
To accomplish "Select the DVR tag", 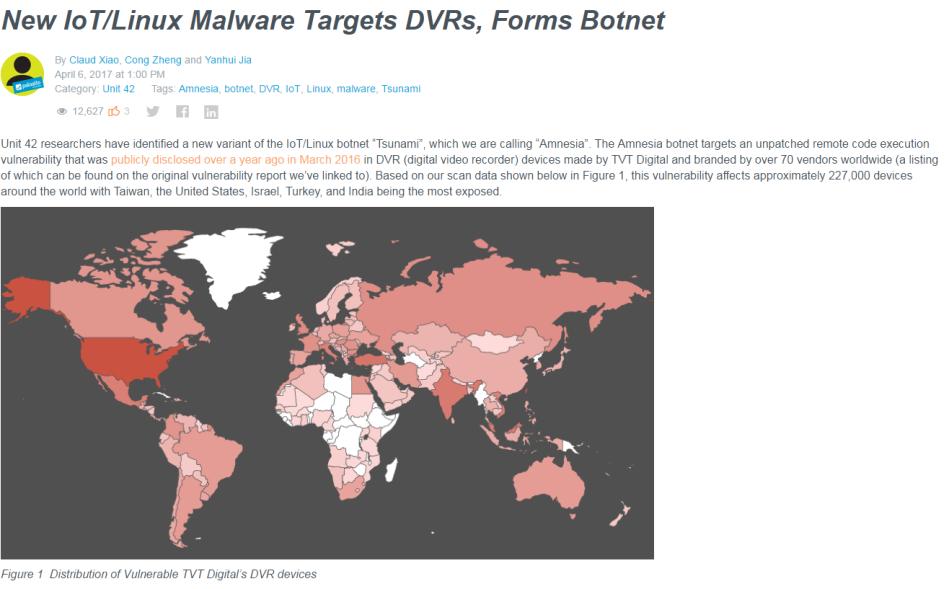I will (269, 89).
